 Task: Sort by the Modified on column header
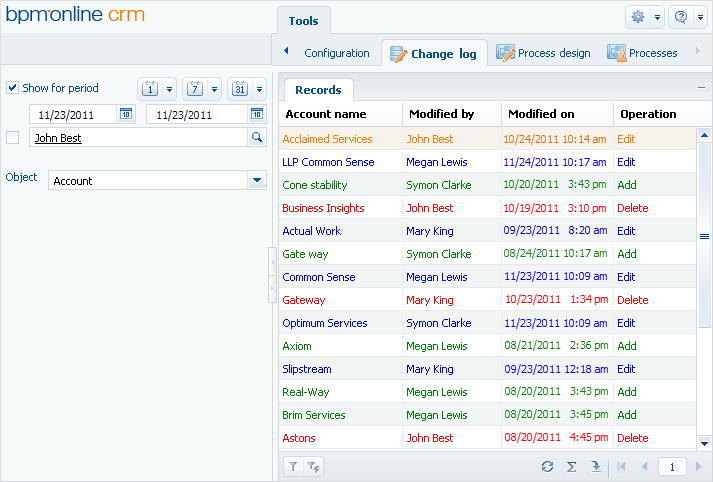tap(541, 114)
